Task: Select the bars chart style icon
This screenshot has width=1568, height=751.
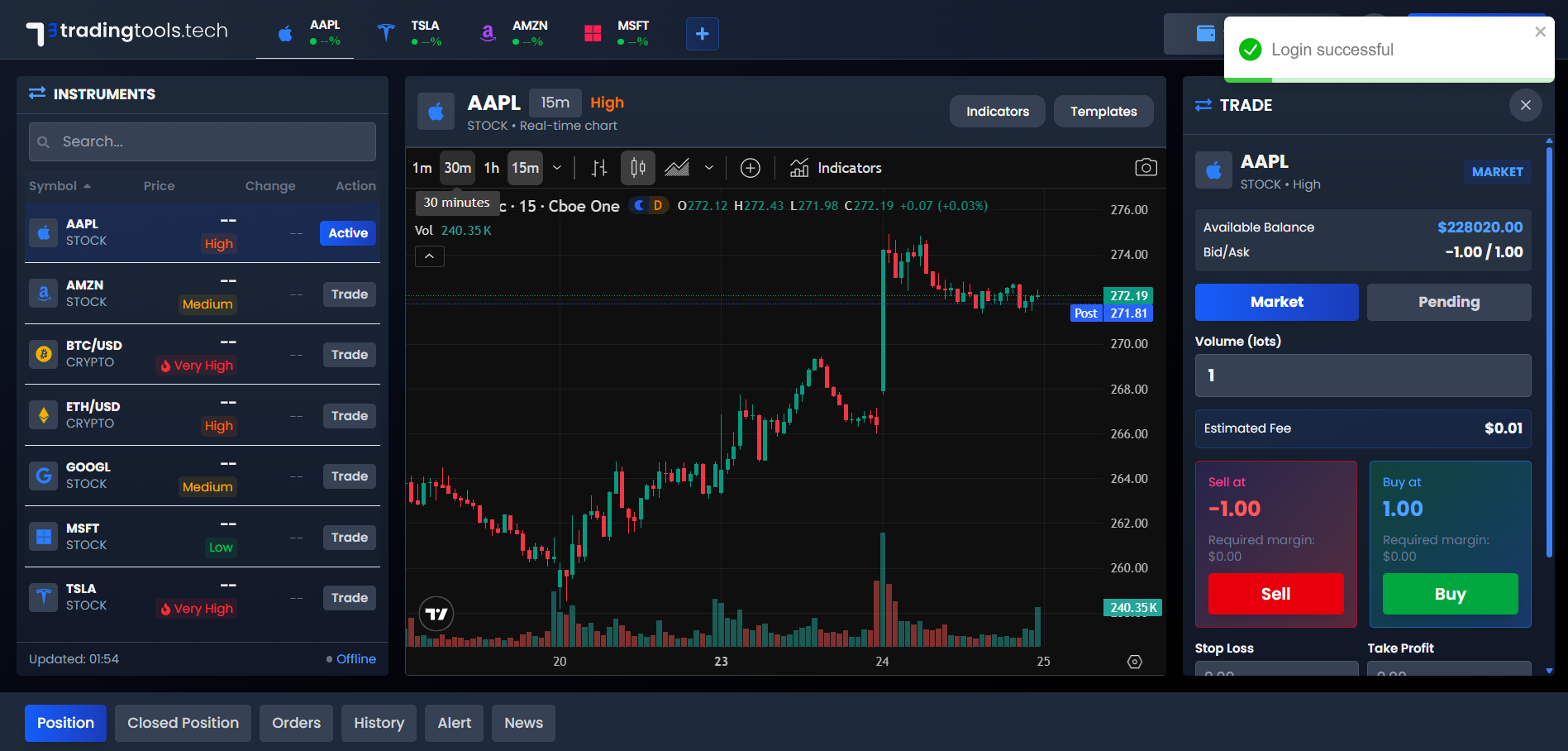Action: point(599,168)
